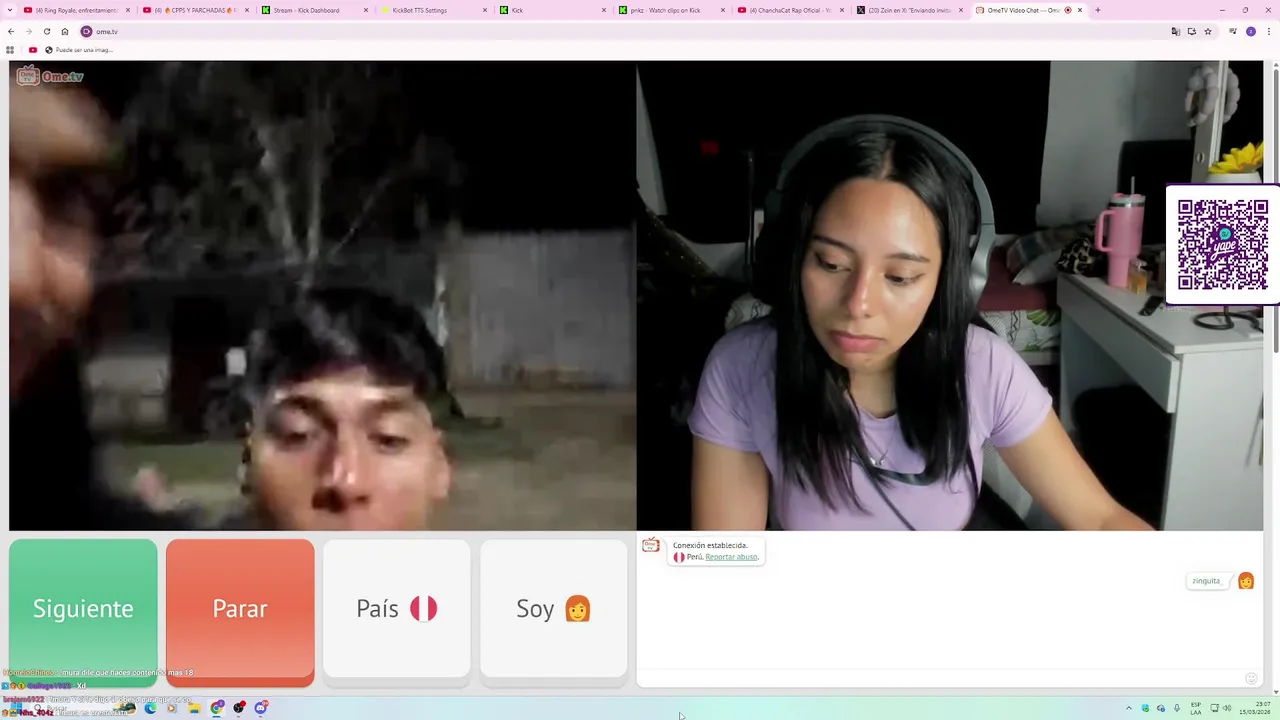Click the ome.tv address bar
The image size is (1280, 720).
(620, 31)
